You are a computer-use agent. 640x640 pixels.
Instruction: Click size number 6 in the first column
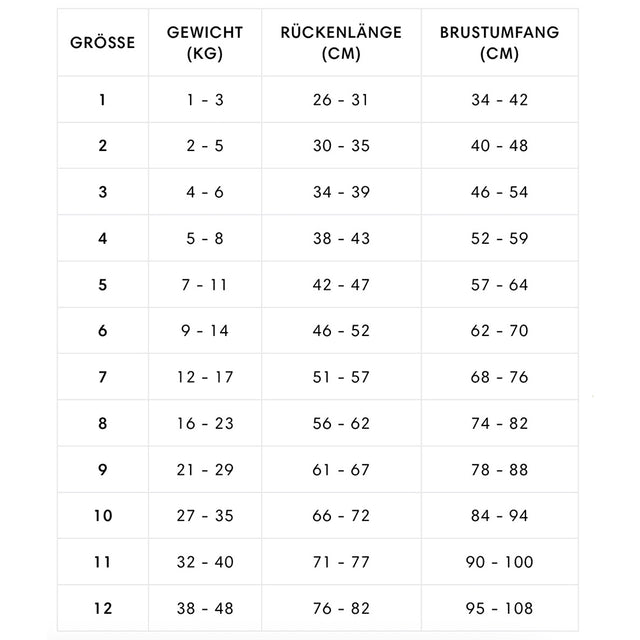coord(102,331)
